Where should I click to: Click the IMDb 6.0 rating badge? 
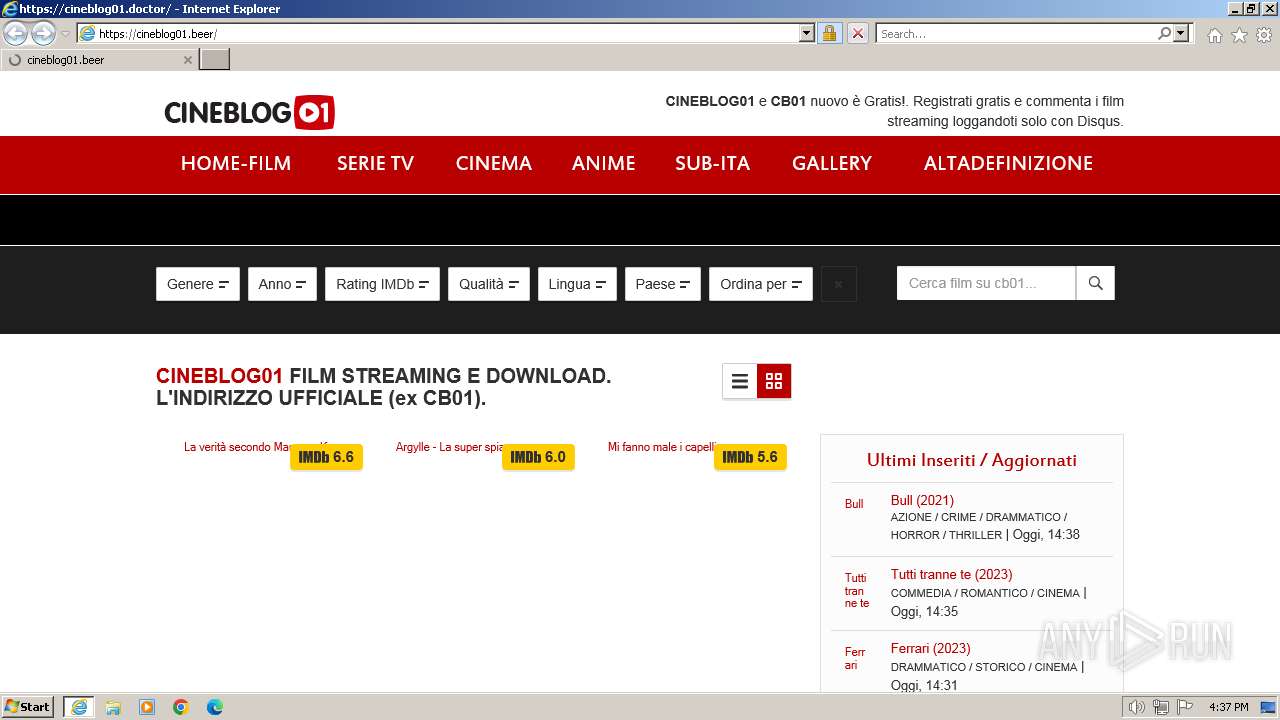coord(538,457)
